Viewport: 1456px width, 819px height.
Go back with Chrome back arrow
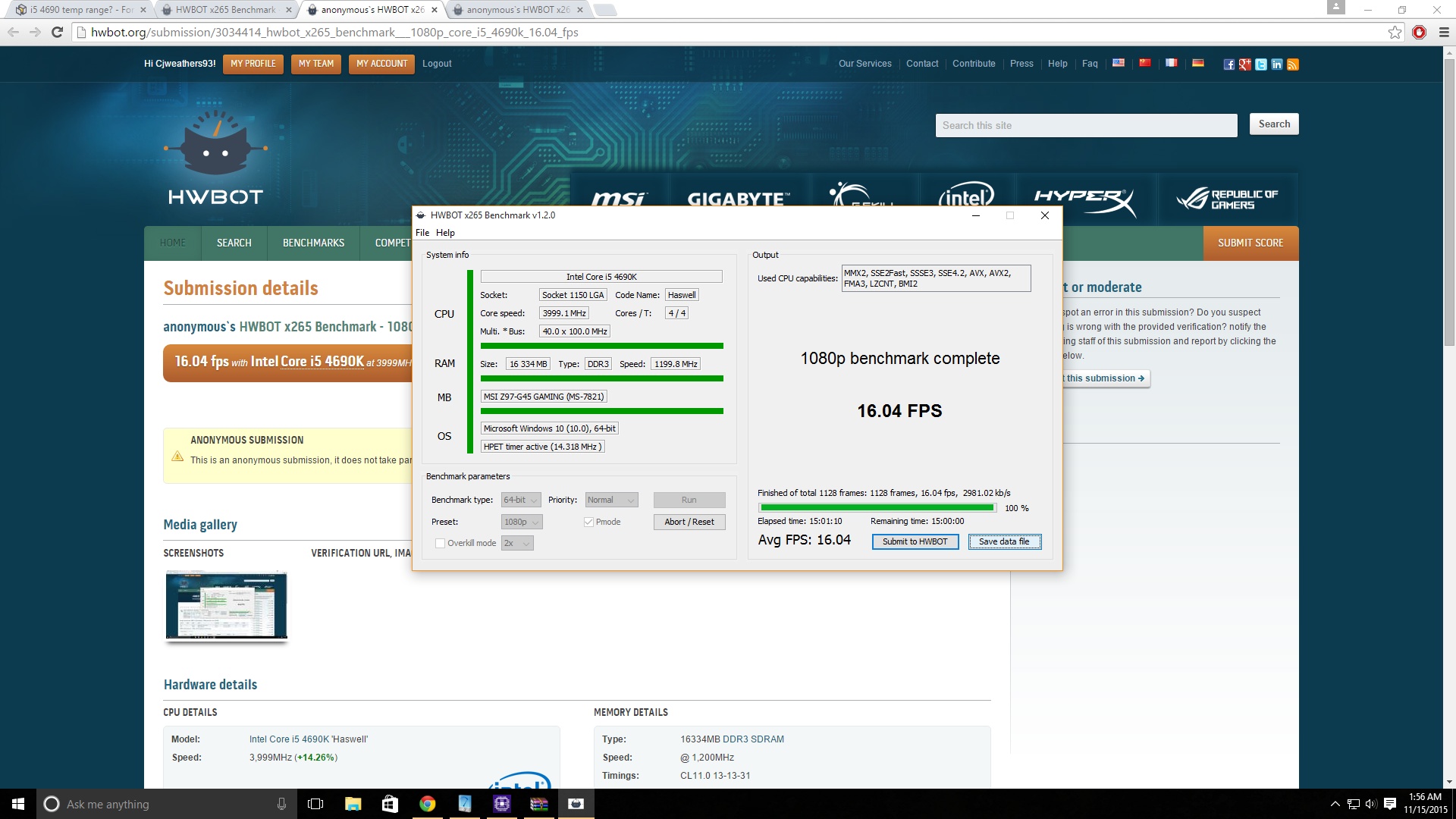pyautogui.click(x=13, y=32)
